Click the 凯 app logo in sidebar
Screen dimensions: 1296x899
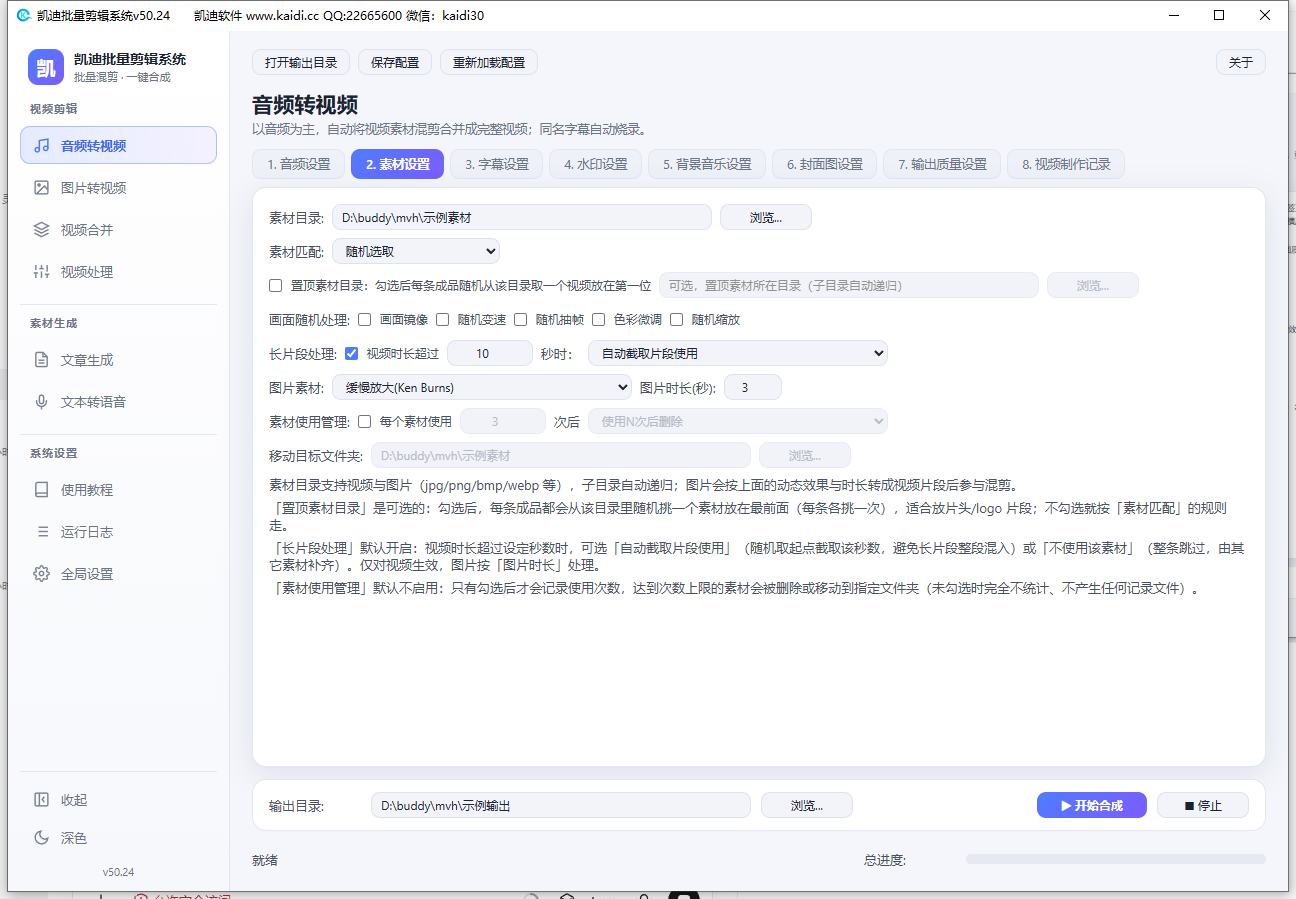[46, 67]
